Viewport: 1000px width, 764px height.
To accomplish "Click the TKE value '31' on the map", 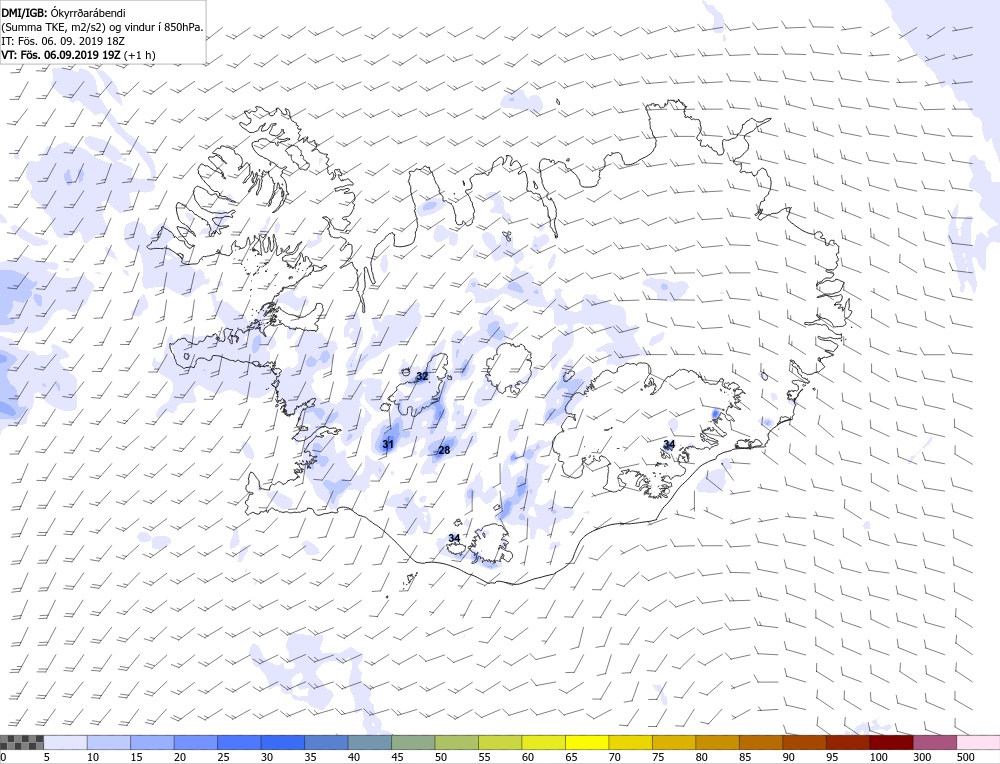I will point(388,444).
